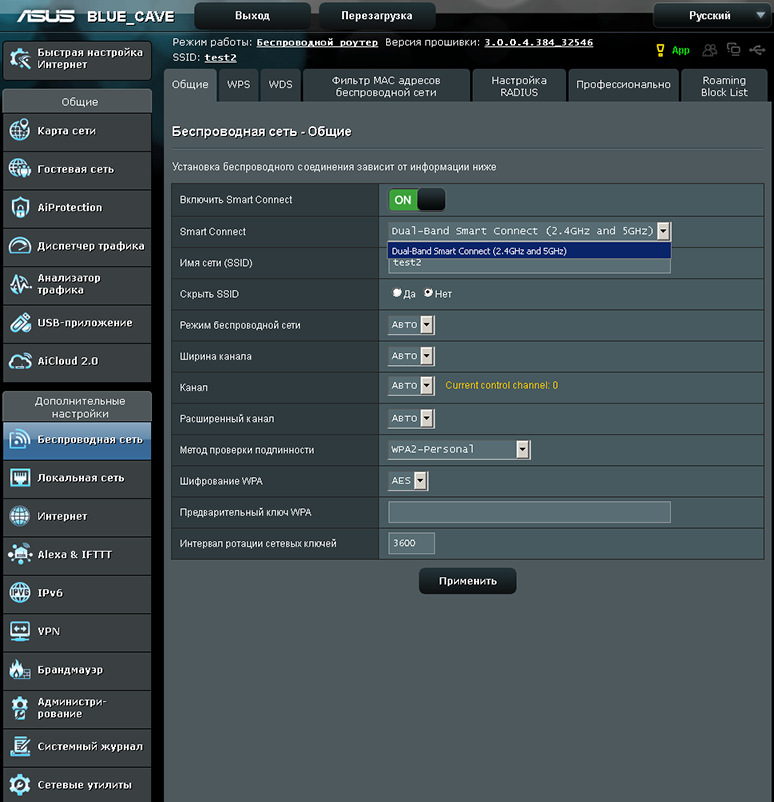Click the Traffic Manager gauge icon
774x802 pixels.
[x=20, y=246]
